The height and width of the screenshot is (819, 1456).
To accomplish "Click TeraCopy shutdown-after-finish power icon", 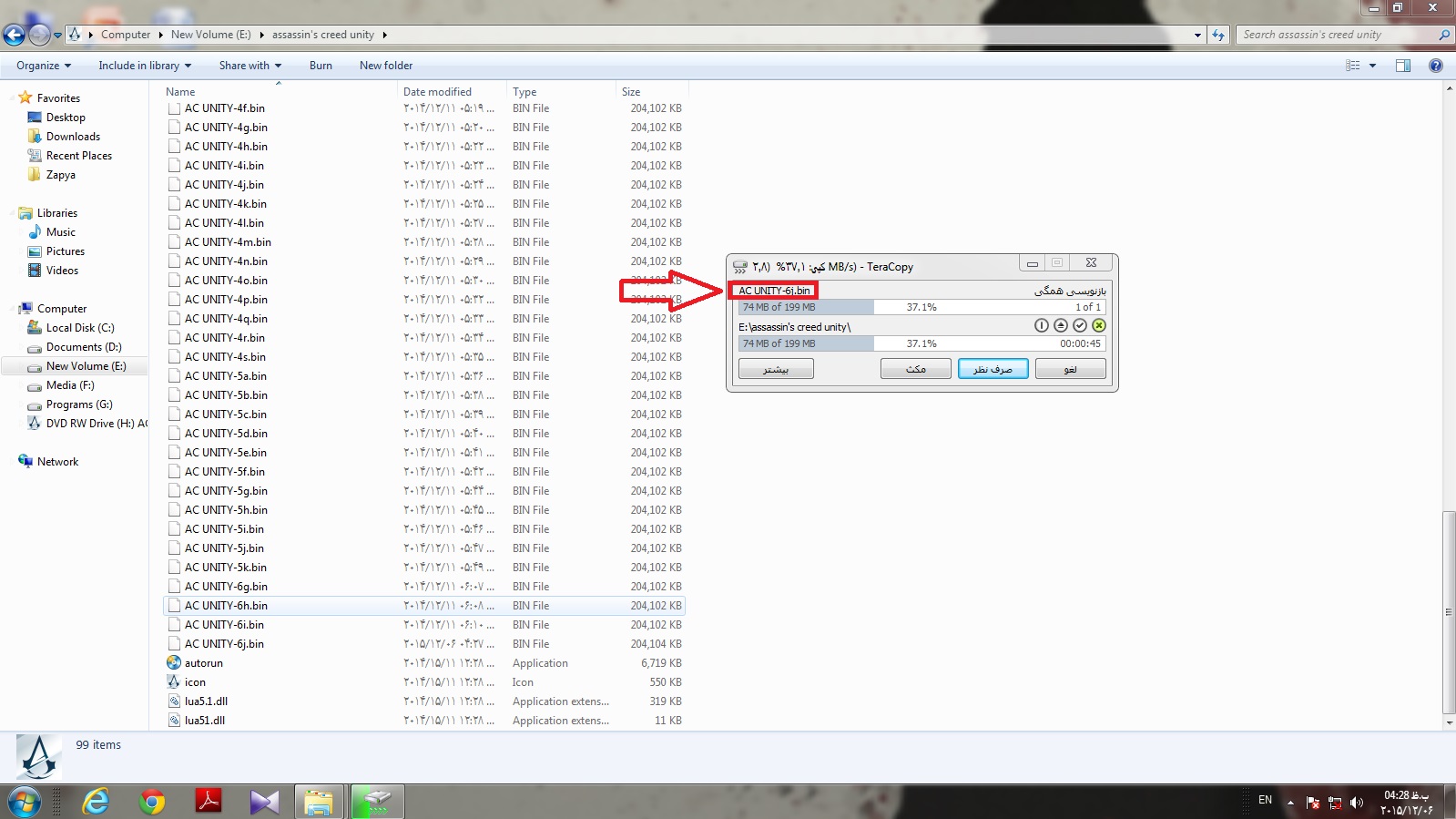I will tap(1042, 325).
